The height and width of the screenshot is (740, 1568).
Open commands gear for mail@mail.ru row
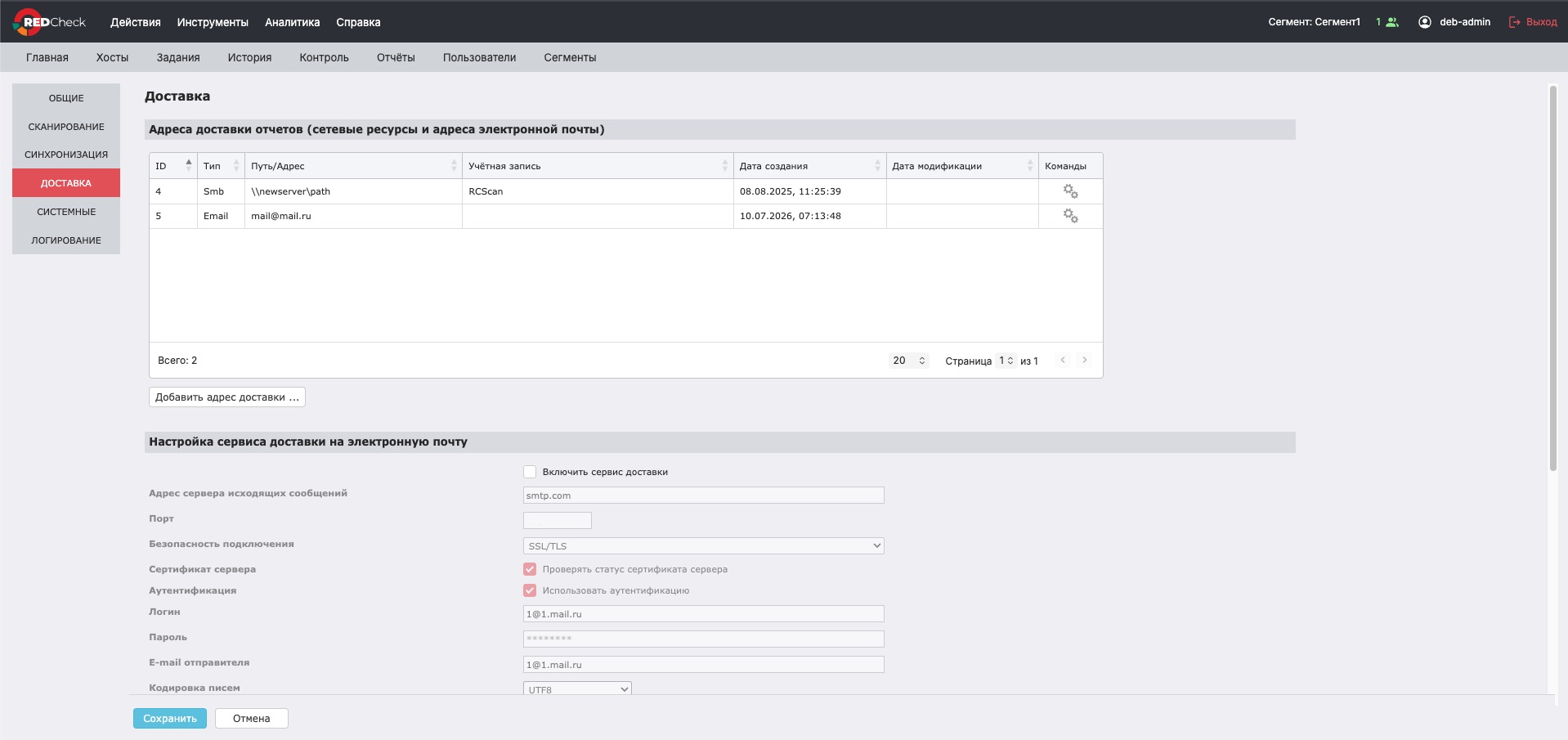pos(1070,216)
